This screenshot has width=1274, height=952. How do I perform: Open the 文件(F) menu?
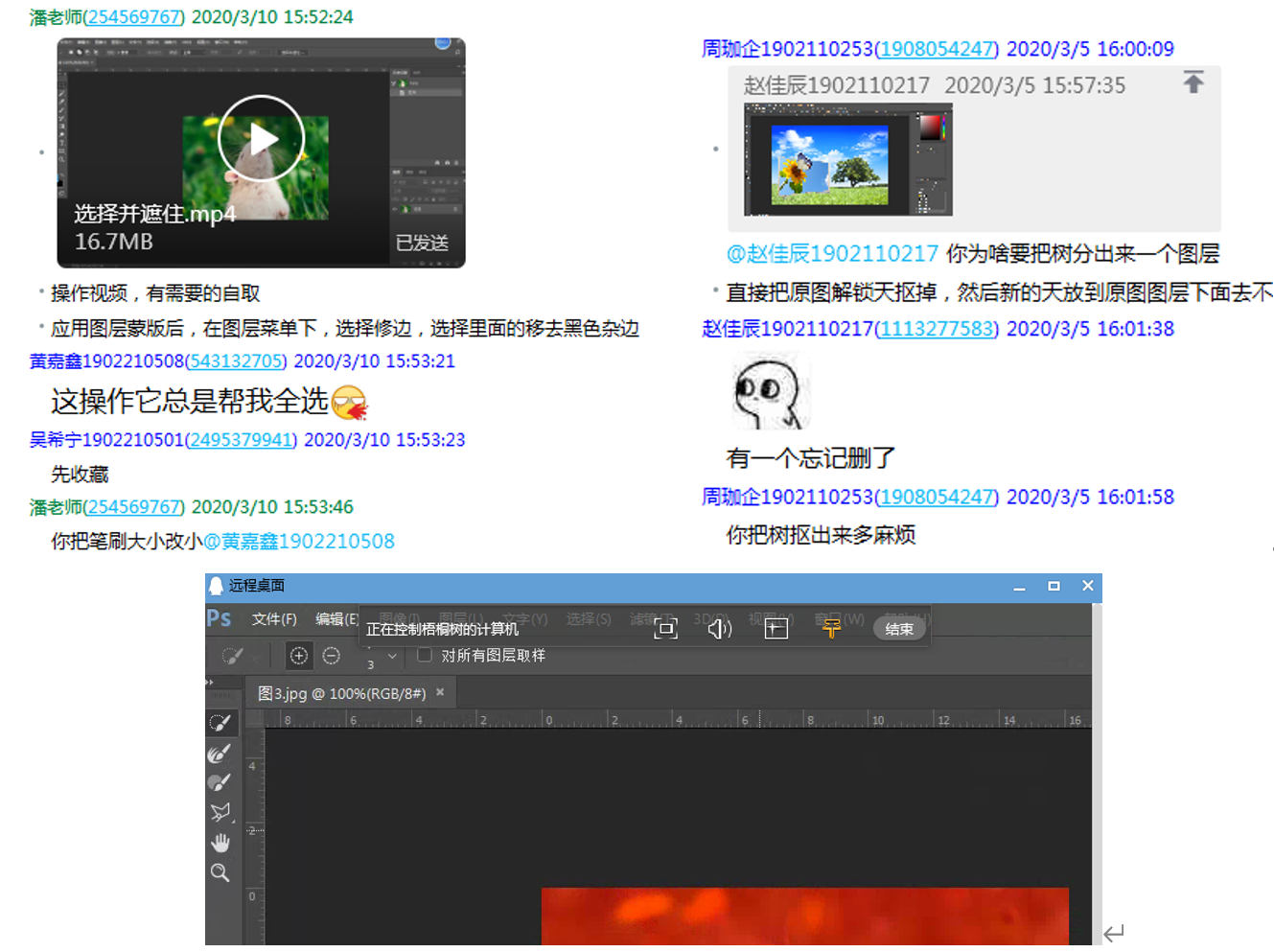(274, 619)
